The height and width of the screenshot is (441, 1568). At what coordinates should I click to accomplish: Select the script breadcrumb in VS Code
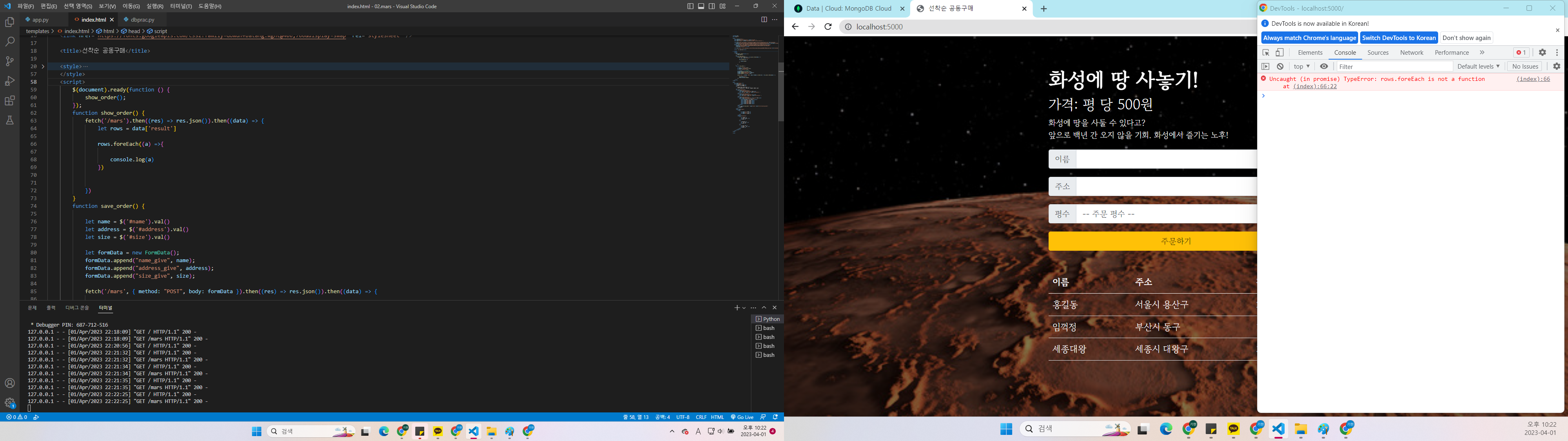pos(157,31)
